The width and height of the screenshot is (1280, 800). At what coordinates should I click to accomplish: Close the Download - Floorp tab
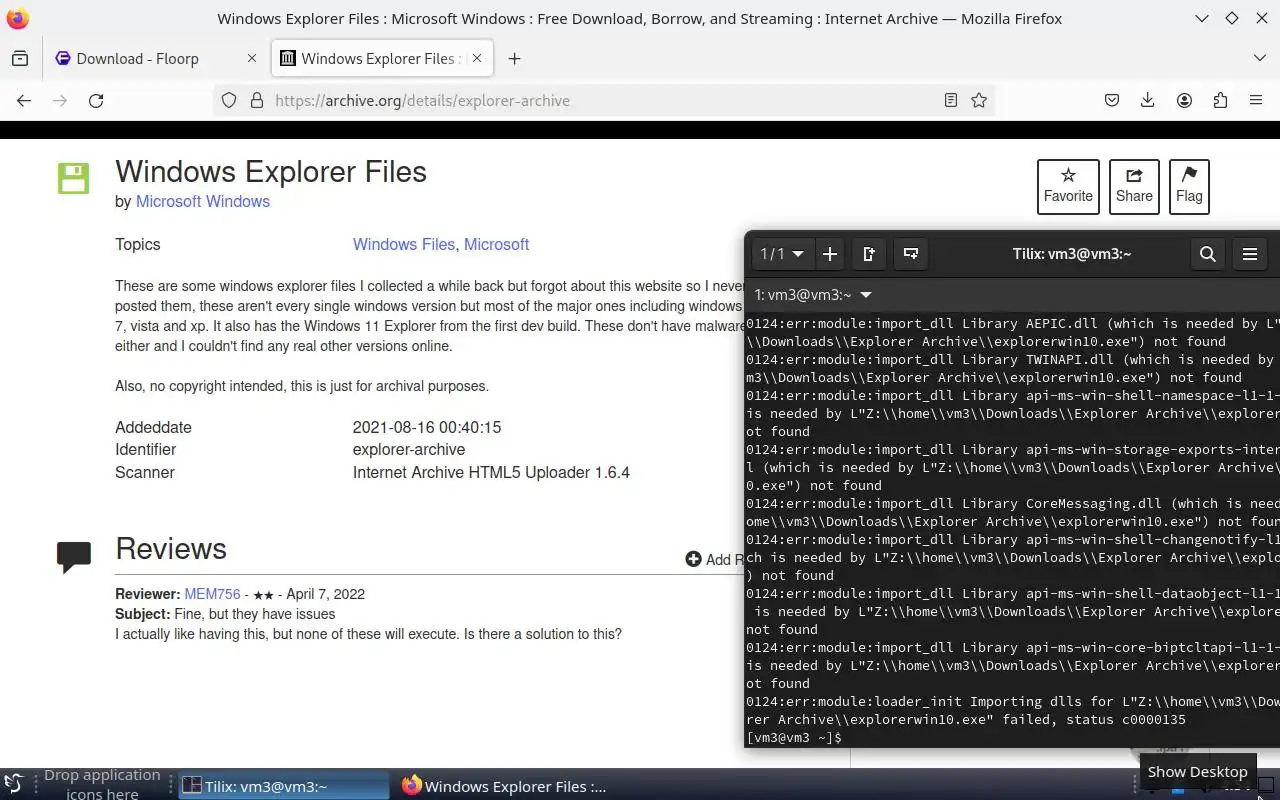(x=252, y=58)
